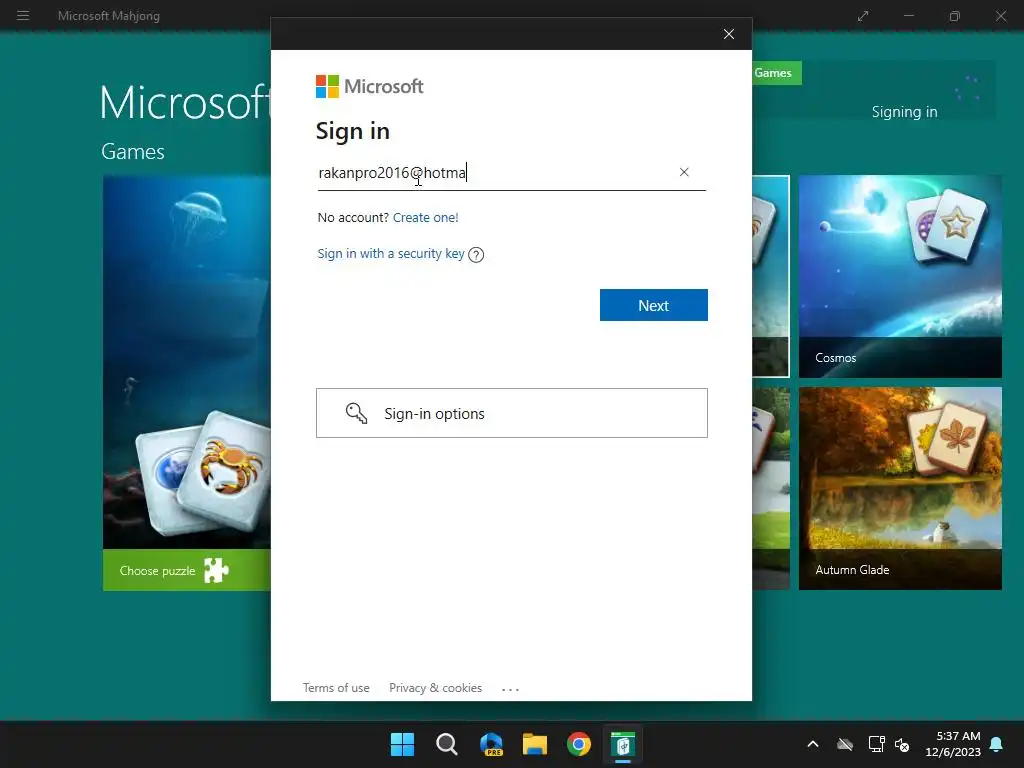Launch Microsoft Edge from taskbar
Screen dimensions: 1024x768
491,744
